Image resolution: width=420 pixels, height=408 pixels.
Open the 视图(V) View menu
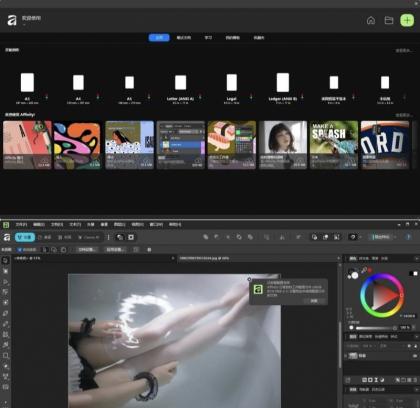137,225
